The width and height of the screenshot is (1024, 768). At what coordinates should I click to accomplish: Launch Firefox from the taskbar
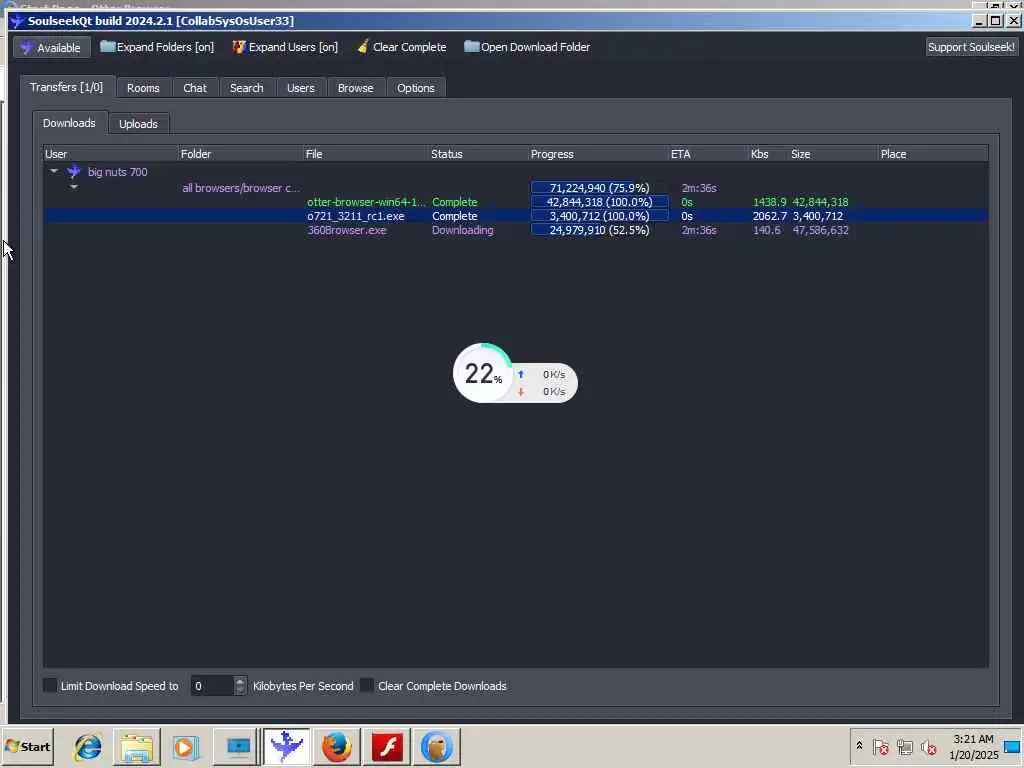click(x=337, y=746)
